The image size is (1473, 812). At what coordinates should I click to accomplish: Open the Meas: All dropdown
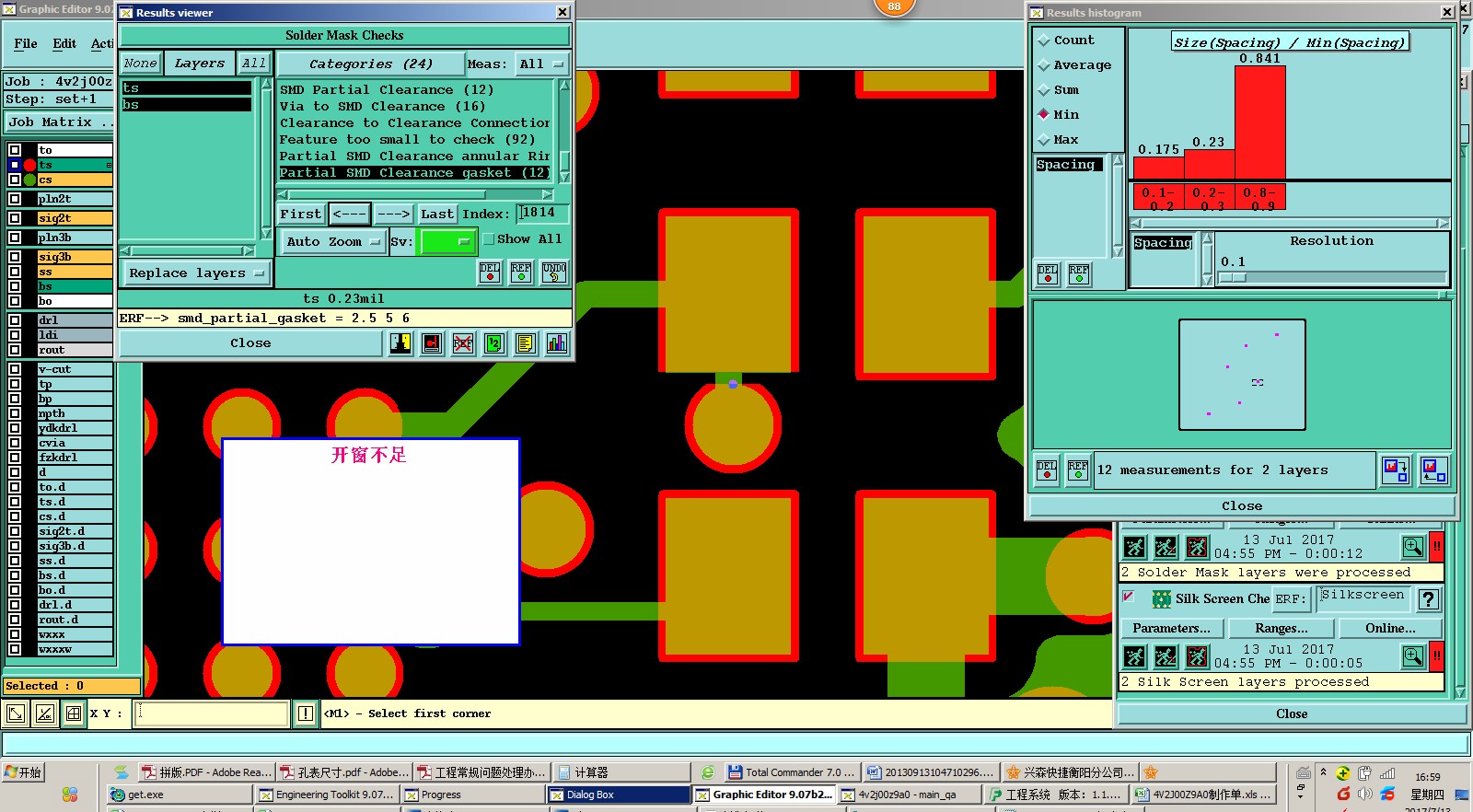coord(541,64)
